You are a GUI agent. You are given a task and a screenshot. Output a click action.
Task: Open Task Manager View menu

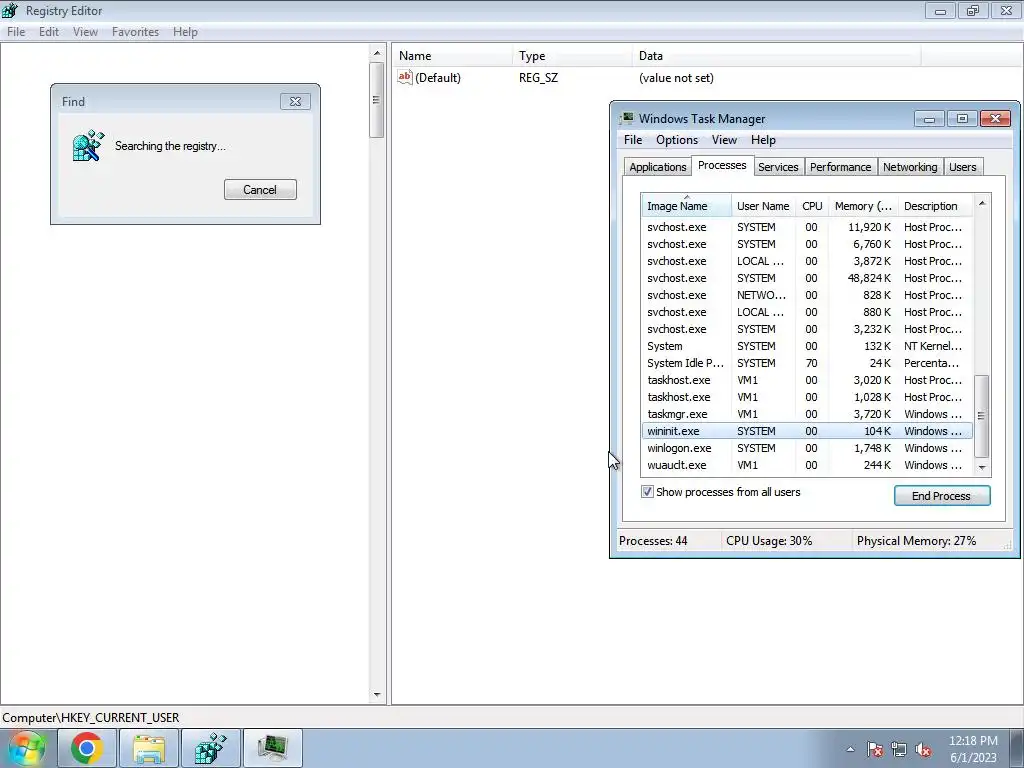click(724, 140)
